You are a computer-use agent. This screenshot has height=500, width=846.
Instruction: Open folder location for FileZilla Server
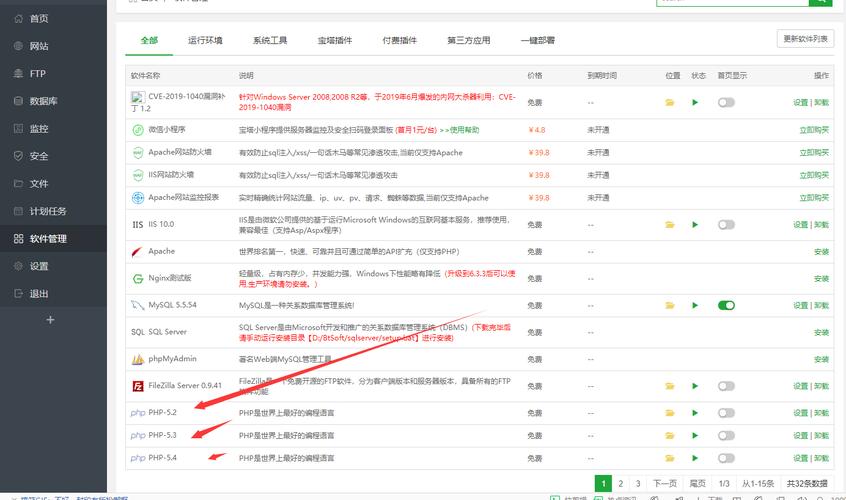670,386
